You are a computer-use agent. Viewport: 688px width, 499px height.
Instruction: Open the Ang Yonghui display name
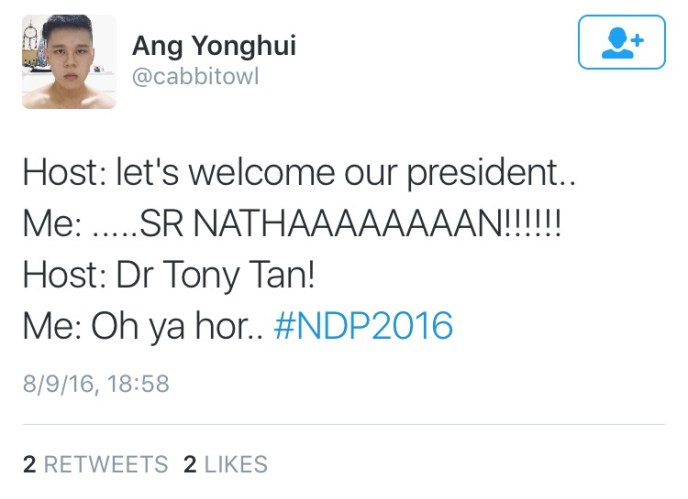(214, 46)
